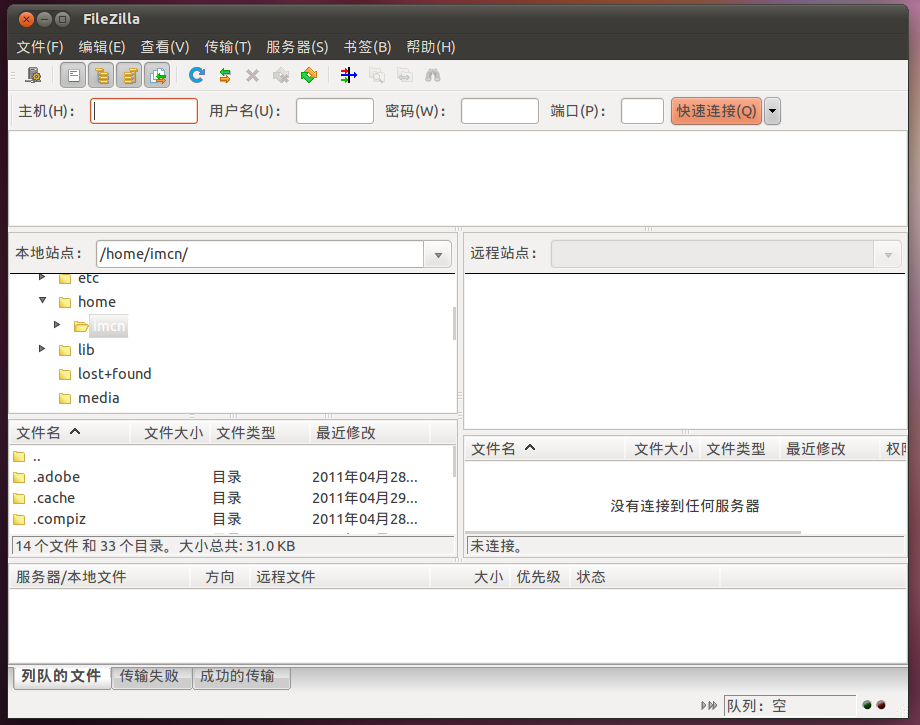Image resolution: width=920 pixels, height=725 pixels.
Task: Collapse the home folder tree node
Action: [42, 300]
